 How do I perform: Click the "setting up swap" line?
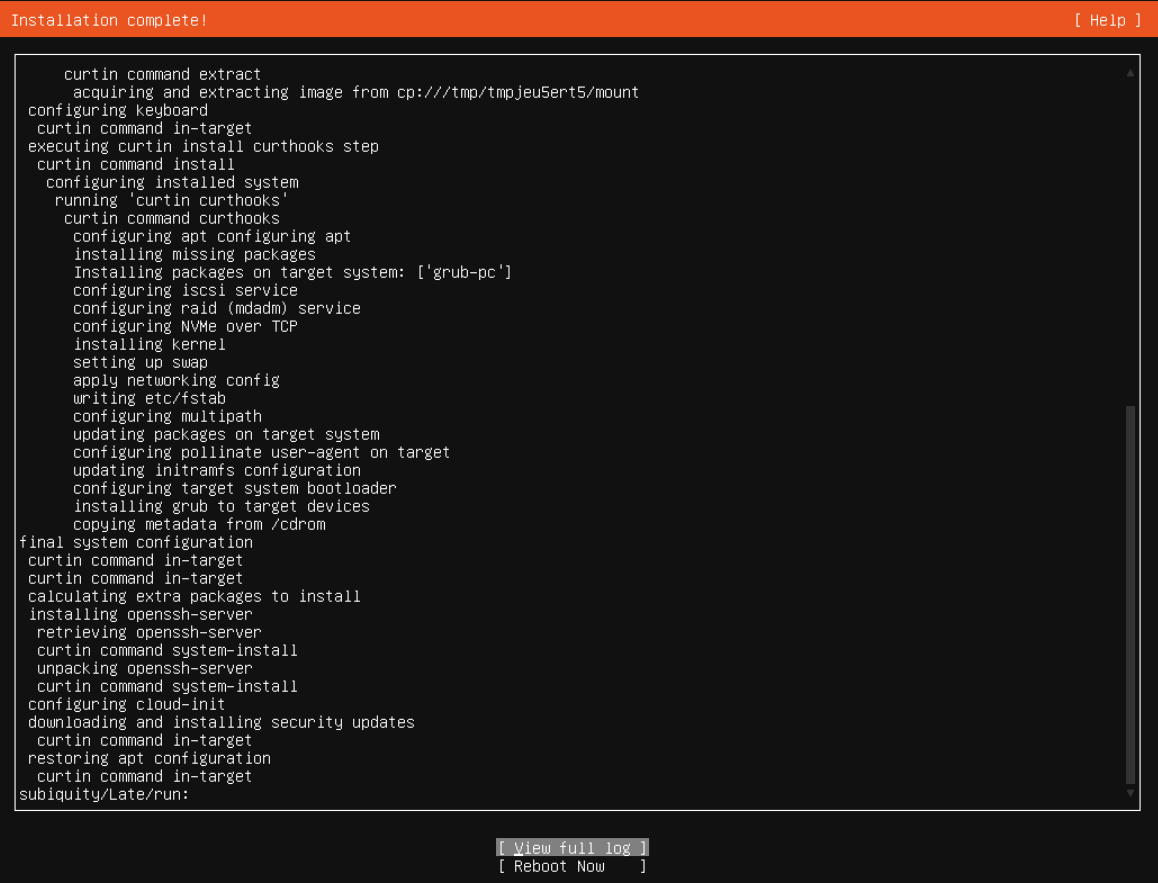point(140,362)
